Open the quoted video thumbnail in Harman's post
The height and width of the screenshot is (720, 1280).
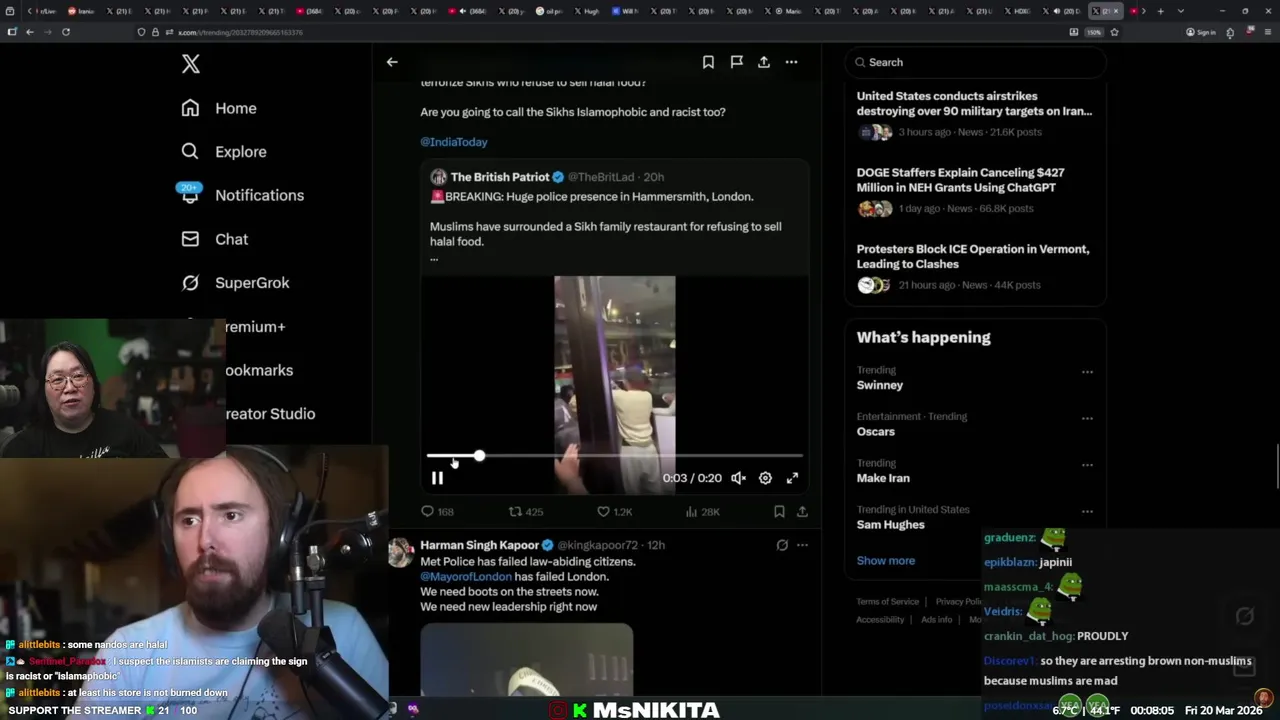pyautogui.click(x=527, y=660)
